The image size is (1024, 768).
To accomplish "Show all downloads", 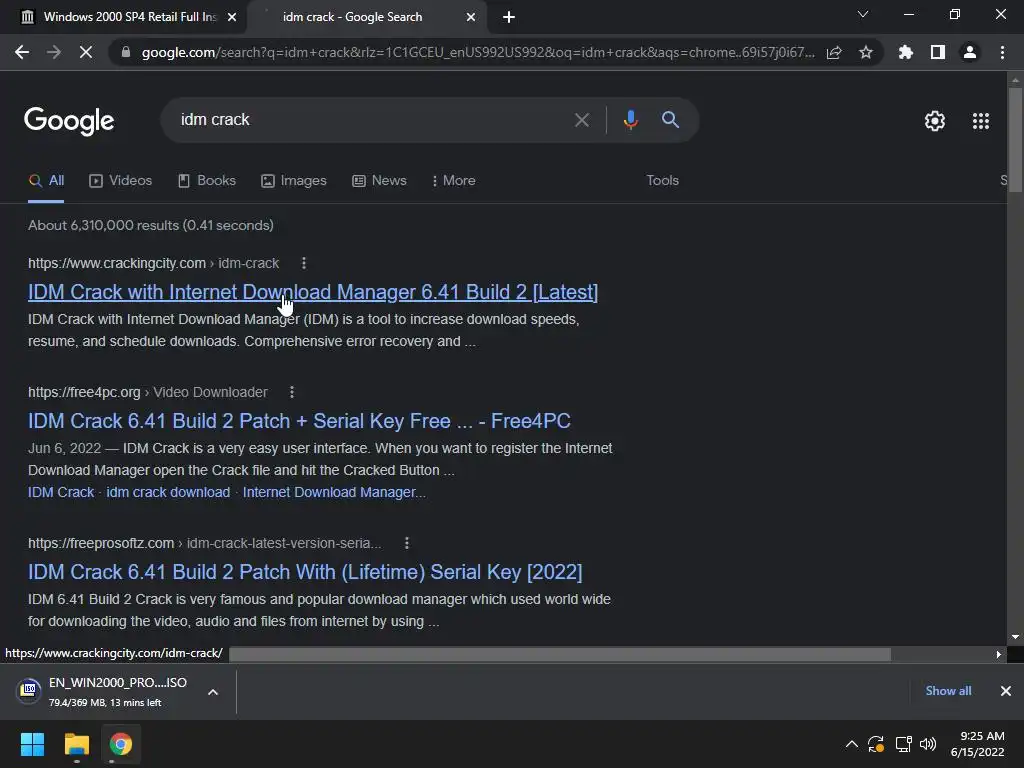I will tap(948, 691).
